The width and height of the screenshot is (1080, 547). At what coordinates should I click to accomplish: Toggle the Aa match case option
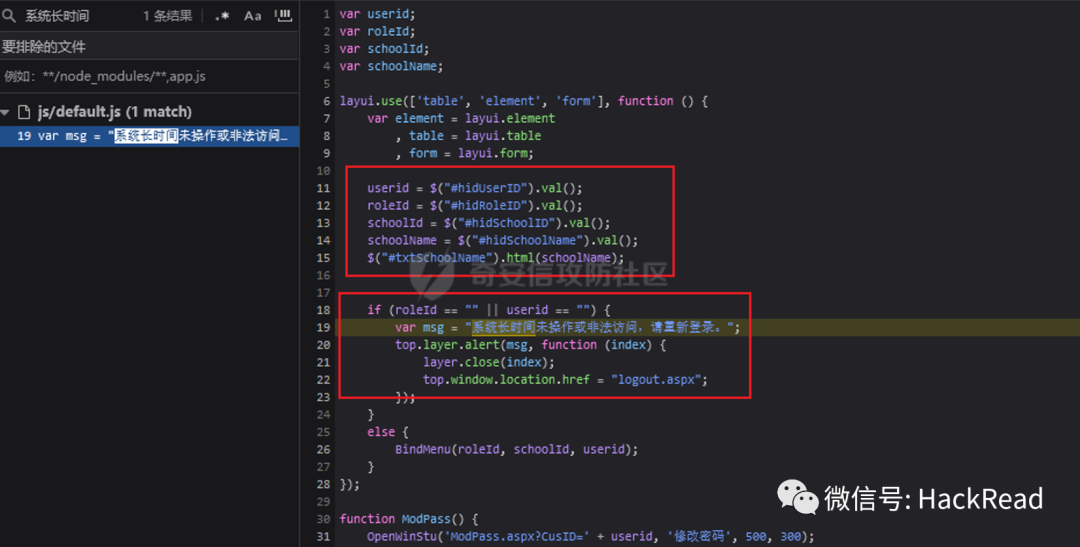point(253,15)
